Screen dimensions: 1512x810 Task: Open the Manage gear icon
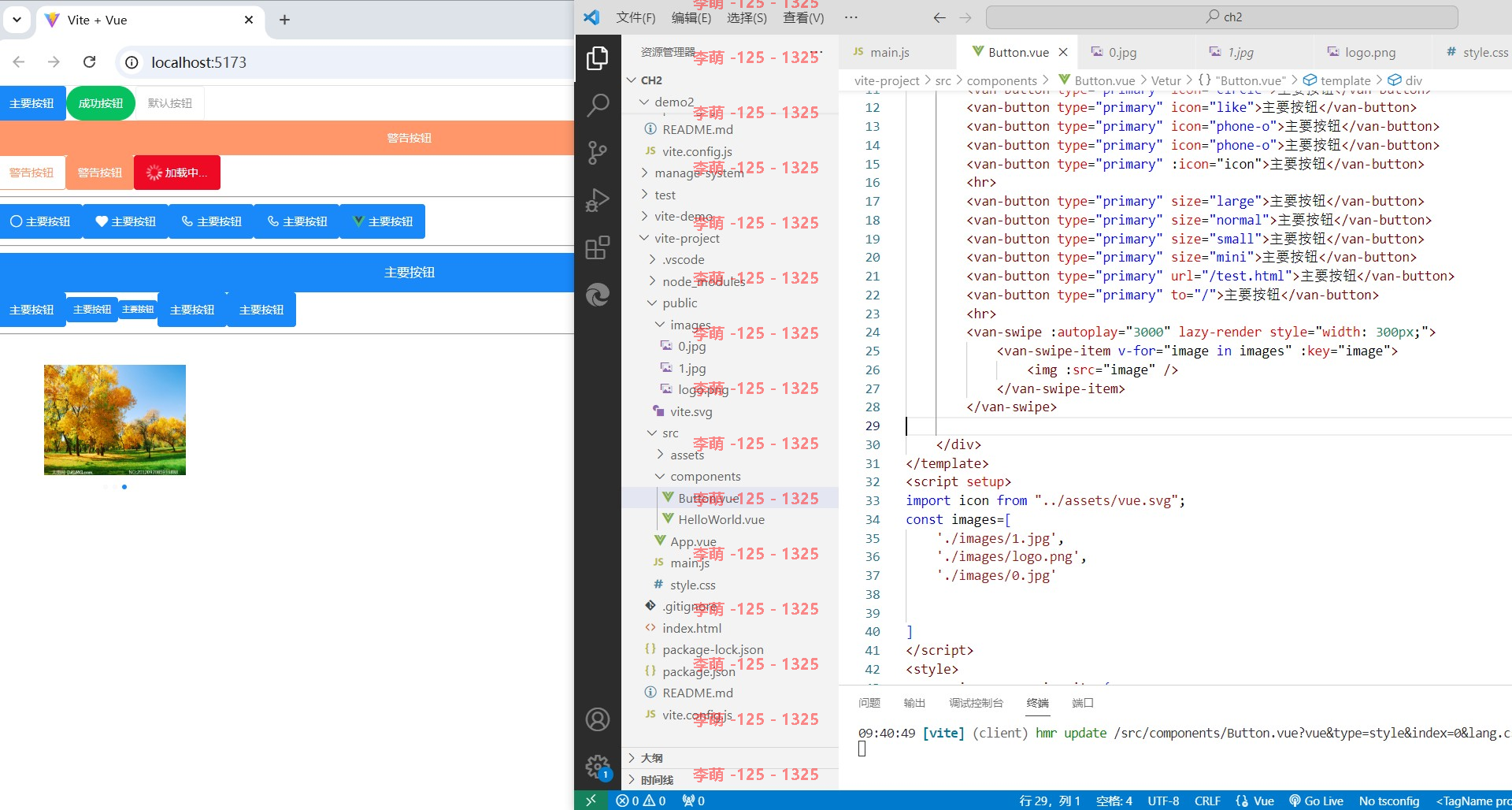coord(598,766)
